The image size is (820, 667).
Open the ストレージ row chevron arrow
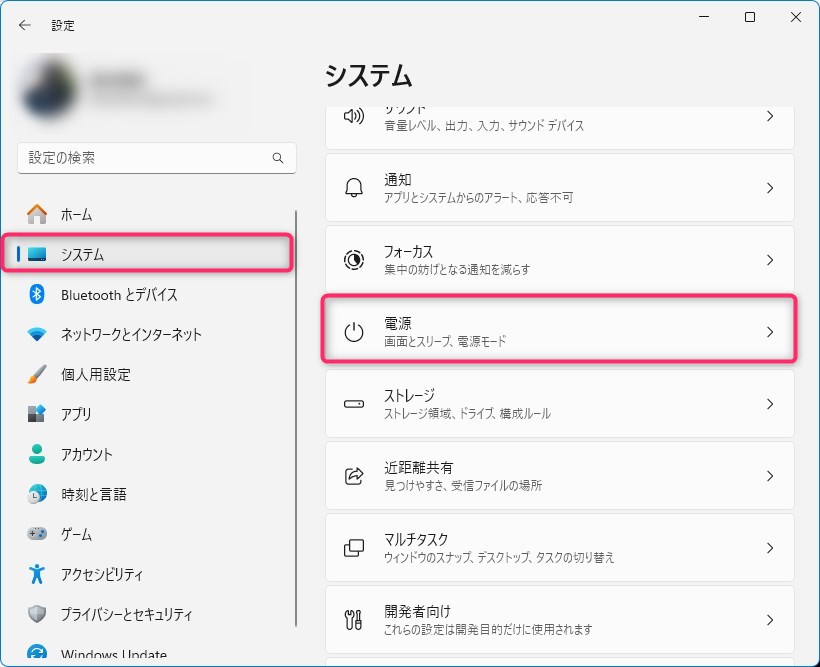pos(769,404)
